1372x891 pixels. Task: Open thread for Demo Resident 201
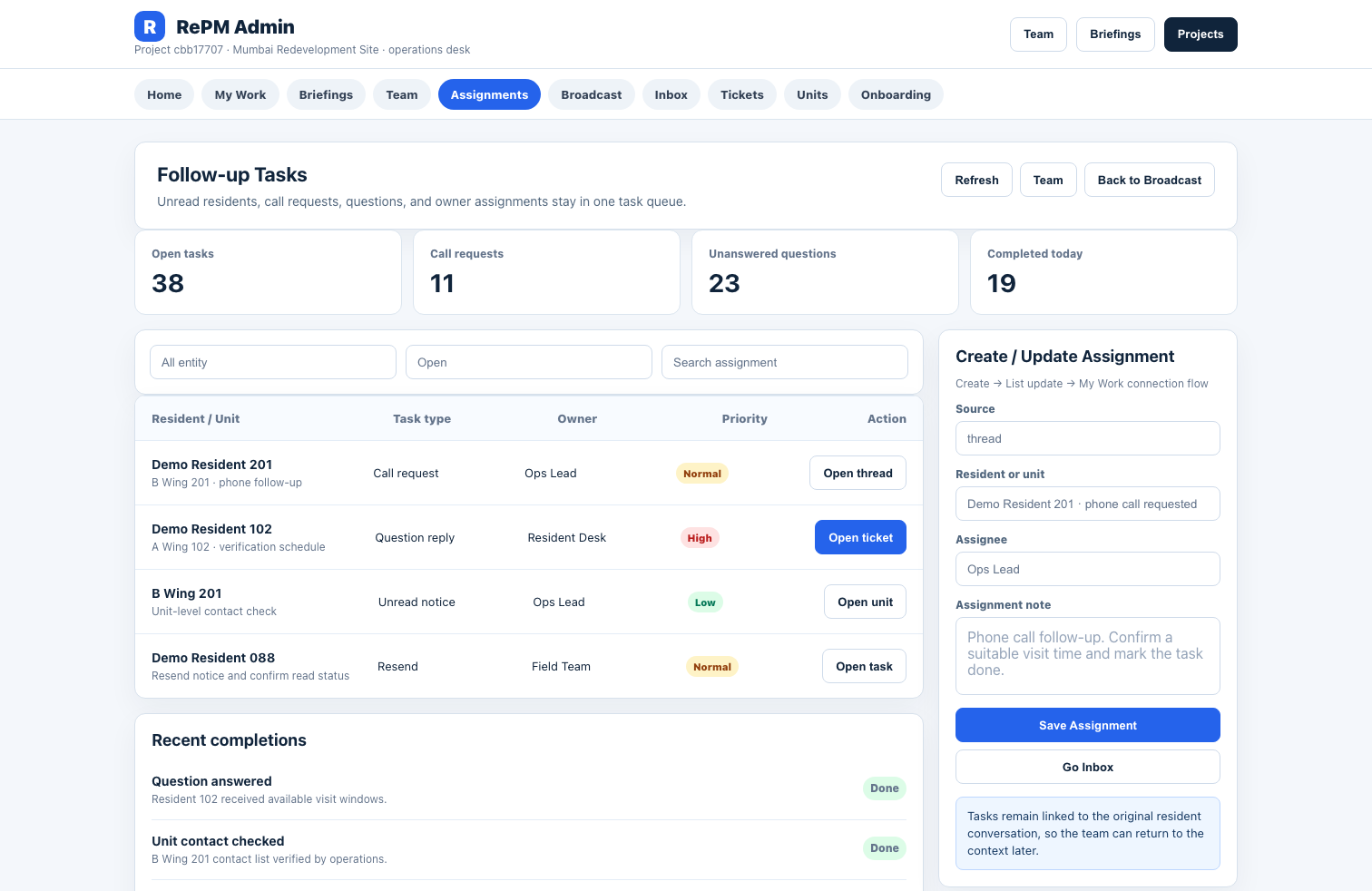click(x=857, y=473)
